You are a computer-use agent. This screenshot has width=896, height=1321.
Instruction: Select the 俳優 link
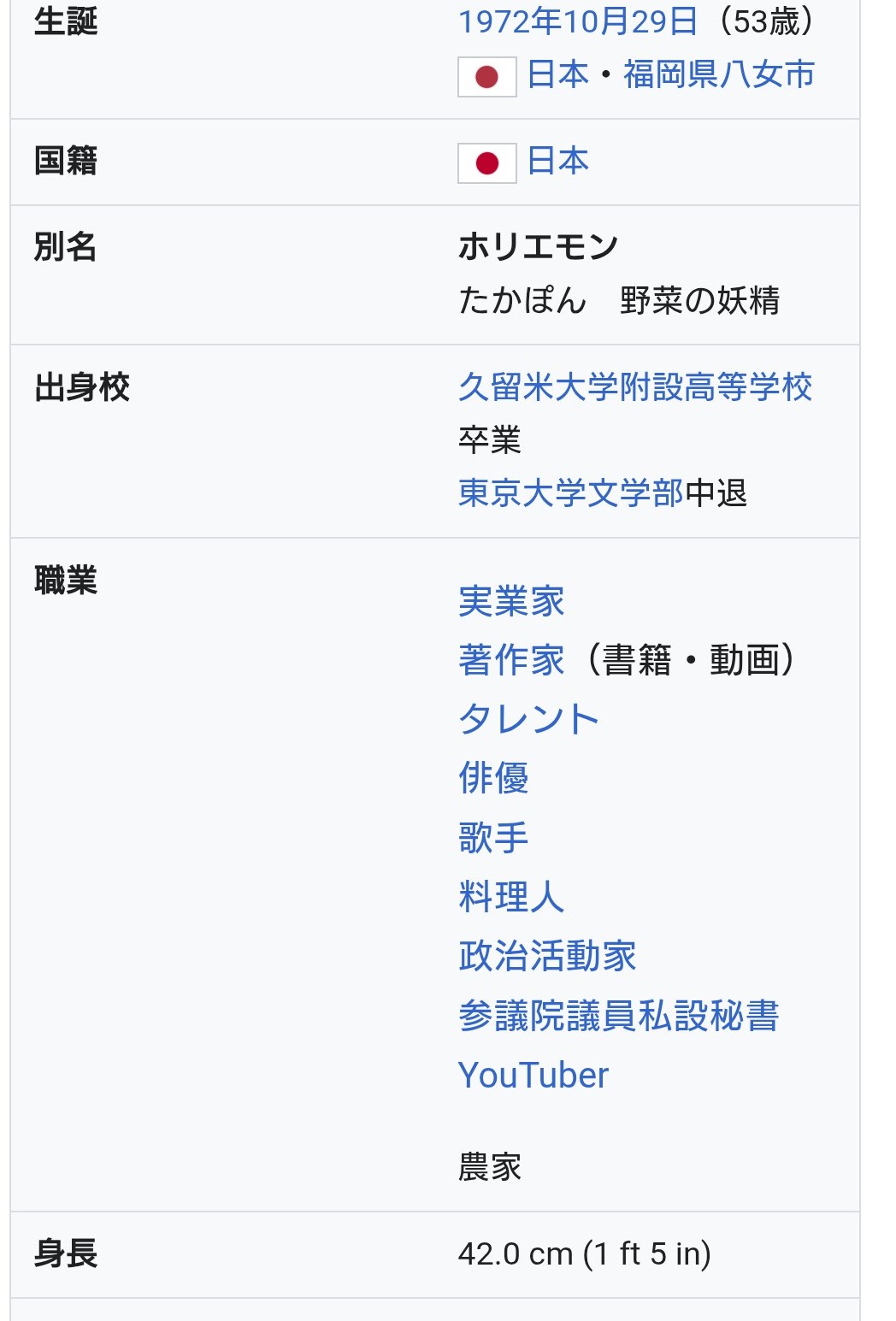point(493,778)
